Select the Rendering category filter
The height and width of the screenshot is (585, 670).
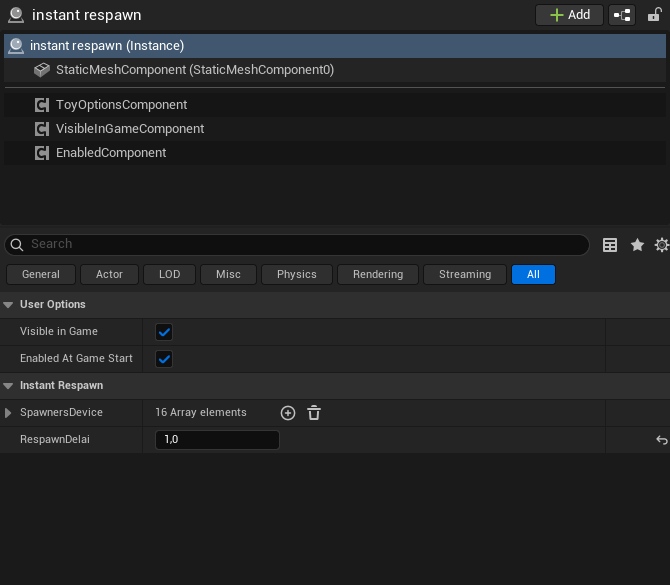tap(378, 274)
